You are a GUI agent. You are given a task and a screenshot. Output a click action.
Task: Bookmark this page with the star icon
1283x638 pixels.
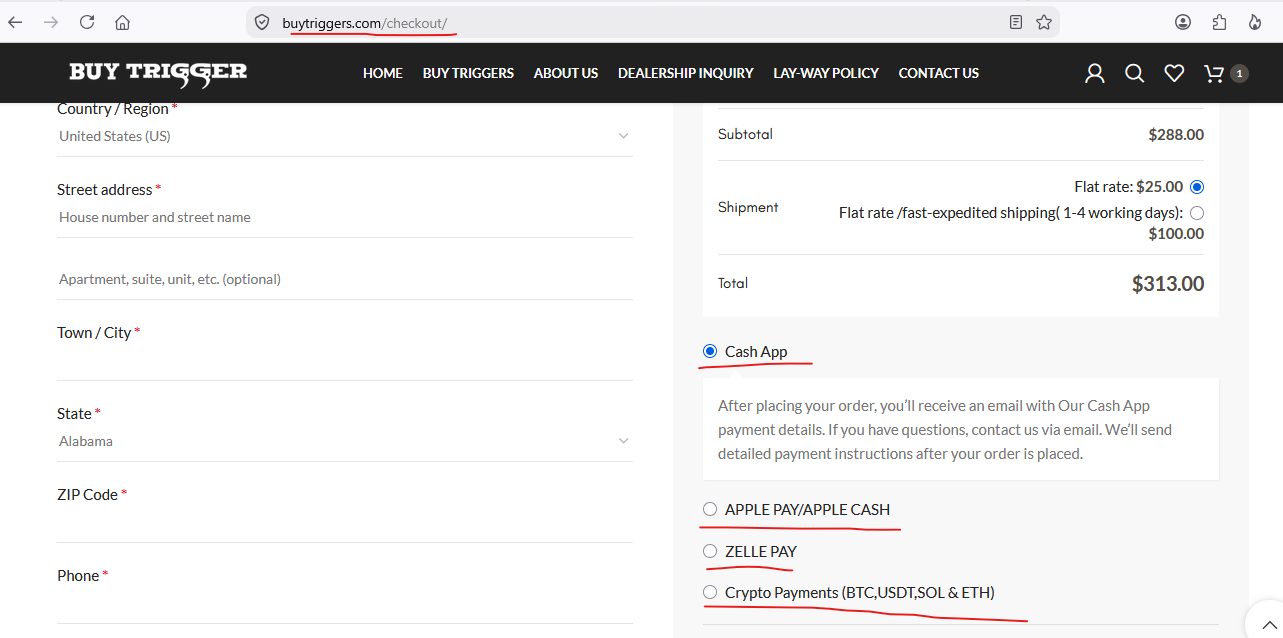[1044, 22]
